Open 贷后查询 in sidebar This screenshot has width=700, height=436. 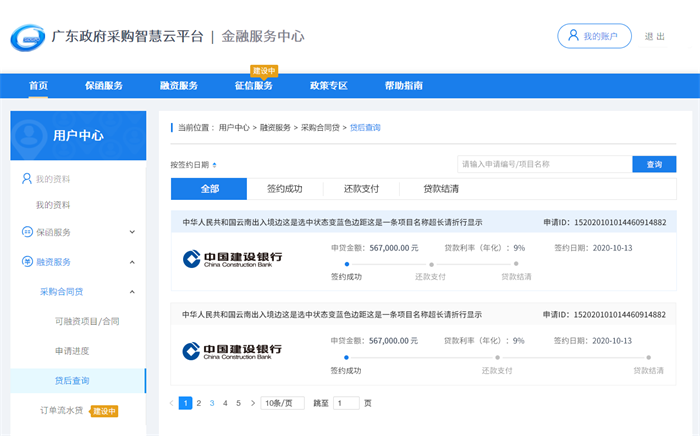[x=78, y=381]
